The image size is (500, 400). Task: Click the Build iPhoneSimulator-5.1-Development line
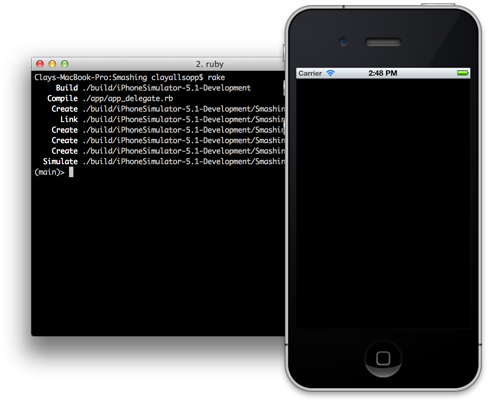click(x=153, y=88)
